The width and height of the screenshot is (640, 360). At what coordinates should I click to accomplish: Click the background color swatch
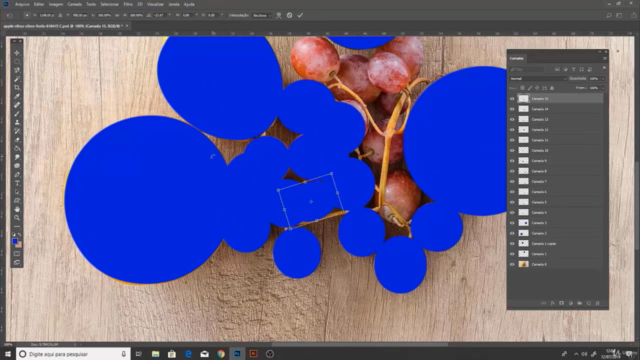(x=19, y=245)
